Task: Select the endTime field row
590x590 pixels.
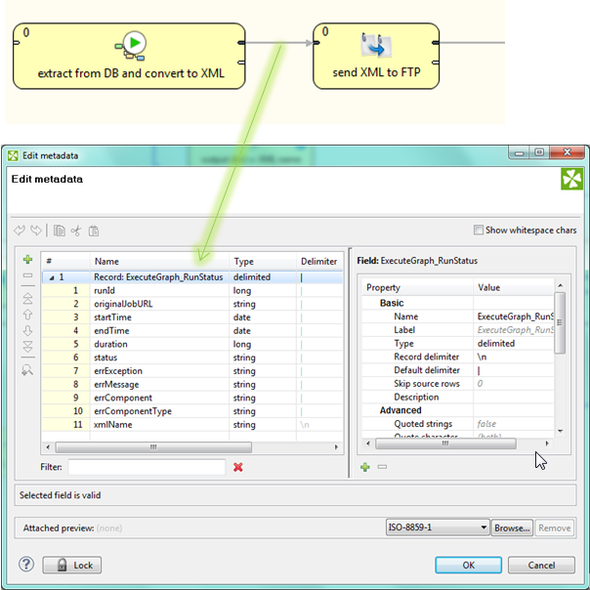Action: click(x=192, y=331)
